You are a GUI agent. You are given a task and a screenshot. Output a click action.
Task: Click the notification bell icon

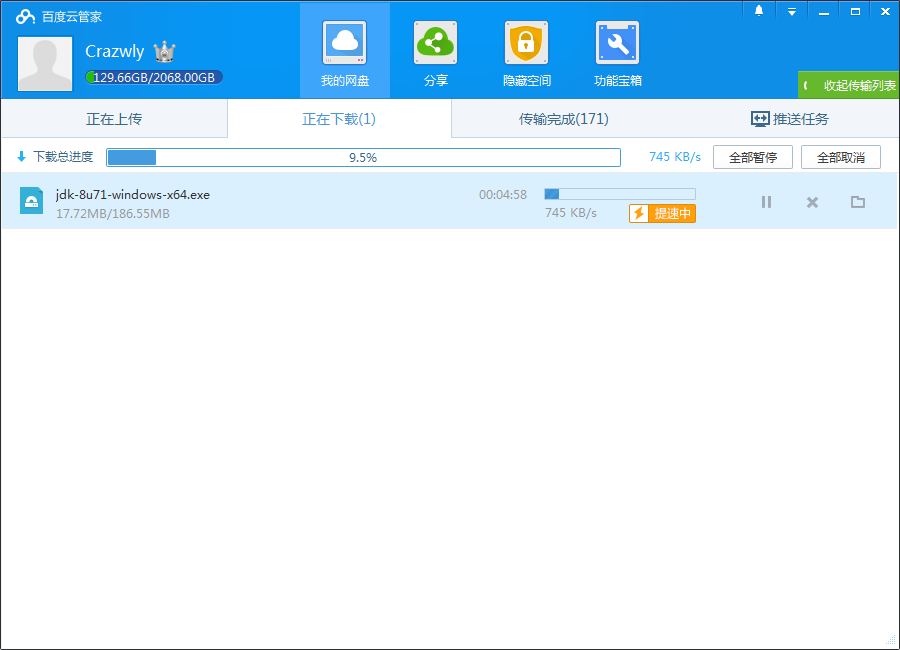759,11
